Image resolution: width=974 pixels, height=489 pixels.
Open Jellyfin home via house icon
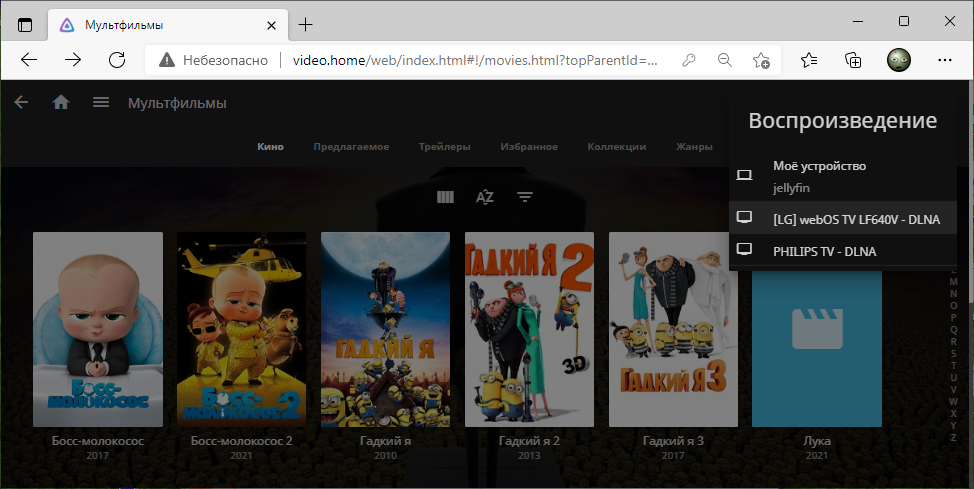(x=61, y=103)
